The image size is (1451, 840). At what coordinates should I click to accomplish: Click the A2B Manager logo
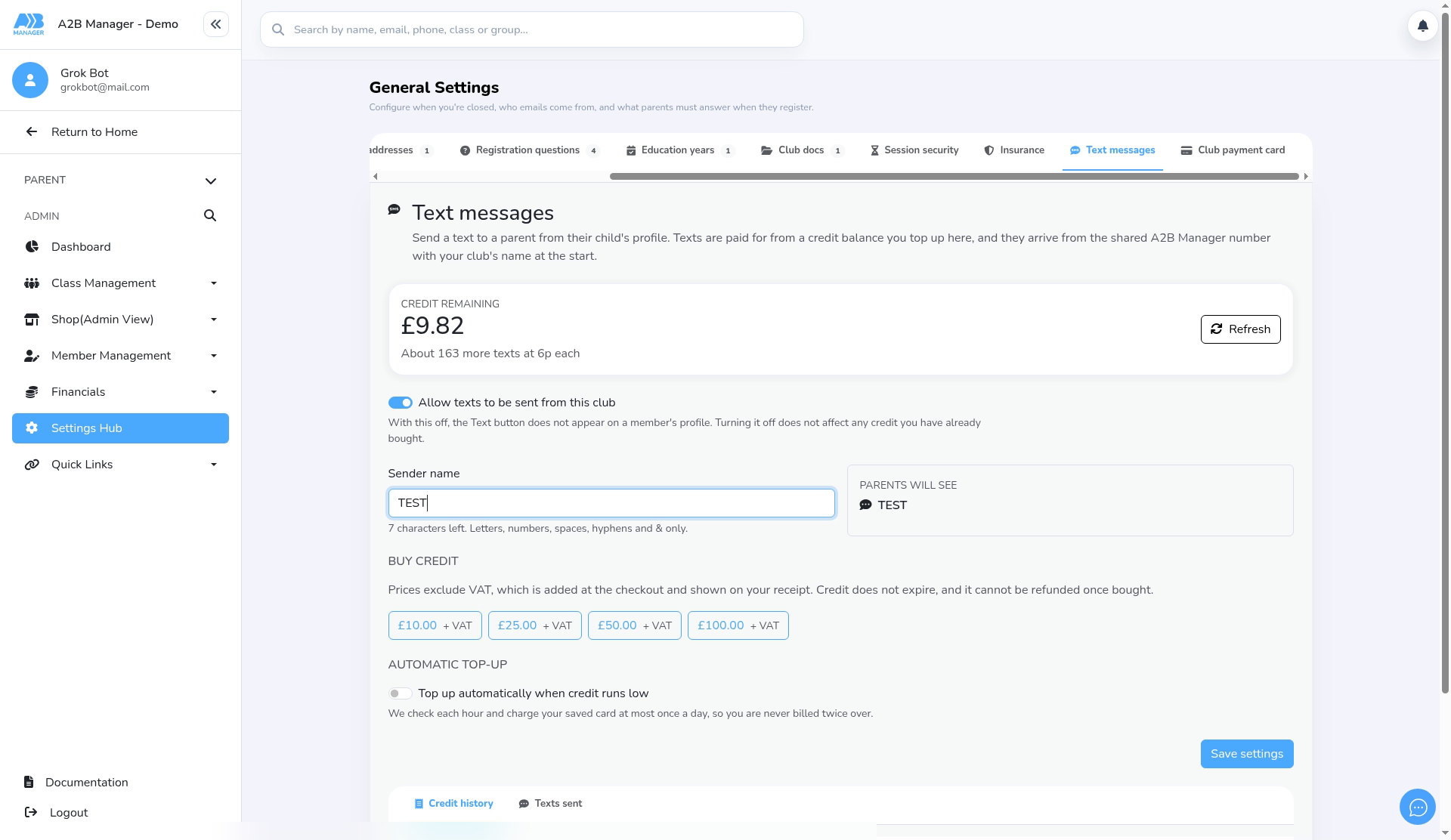coord(29,24)
